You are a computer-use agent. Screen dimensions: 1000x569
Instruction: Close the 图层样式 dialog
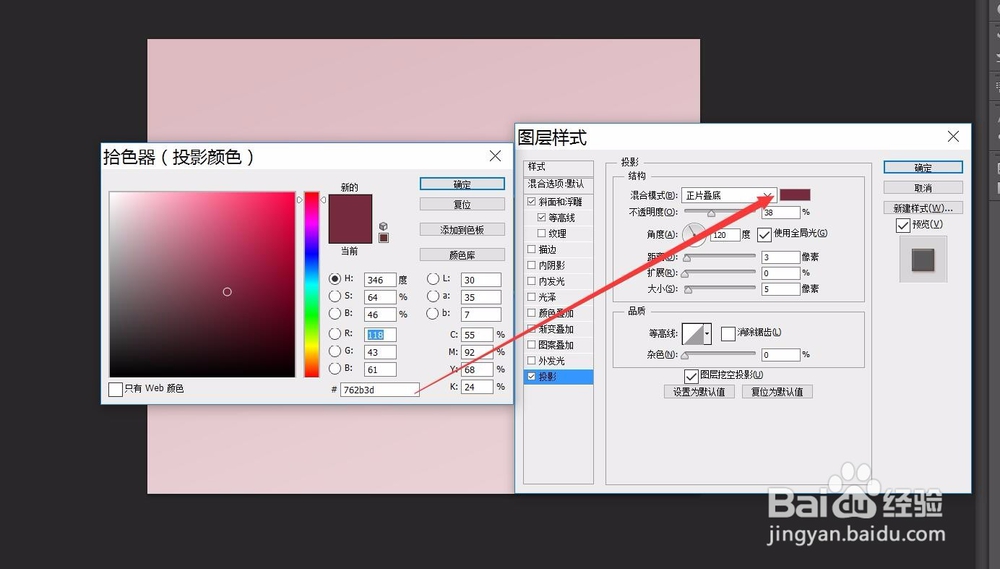point(953,137)
